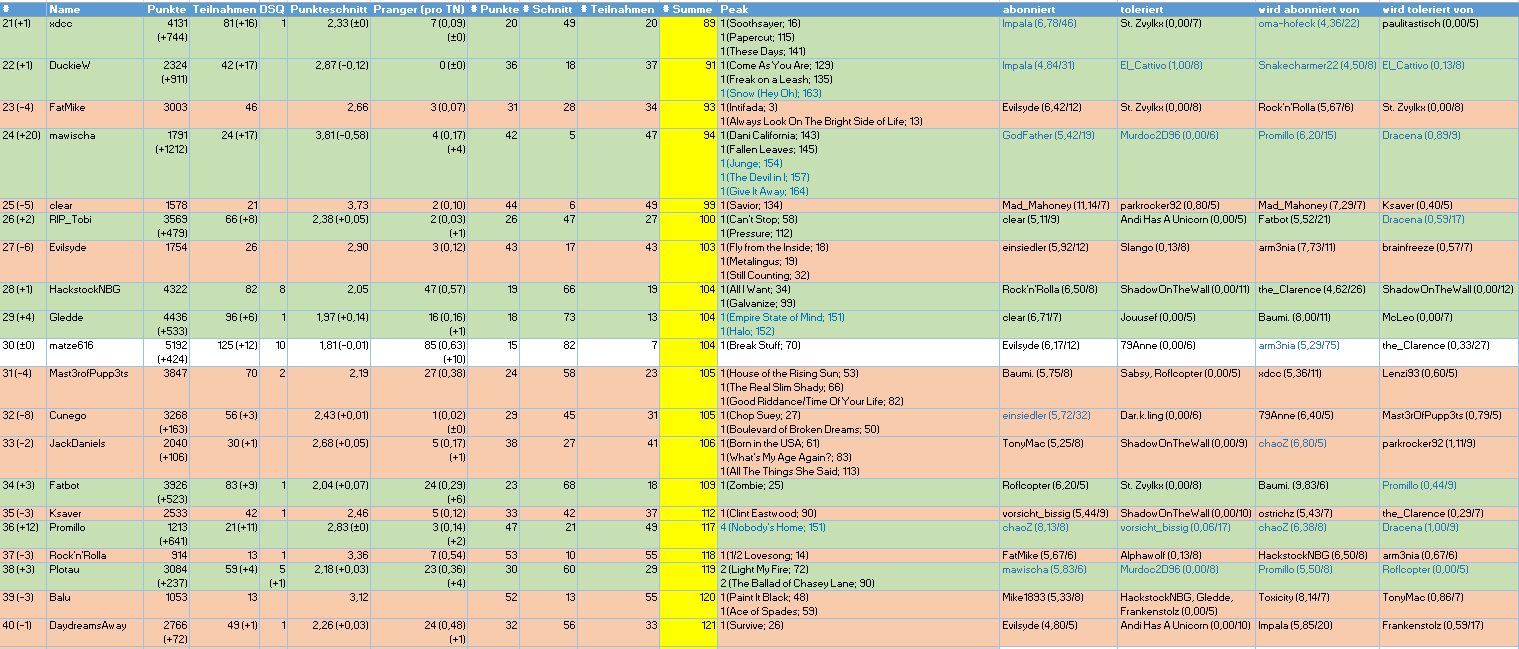Click blue cell 'Impala (6,78/46)'

pos(1039,23)
